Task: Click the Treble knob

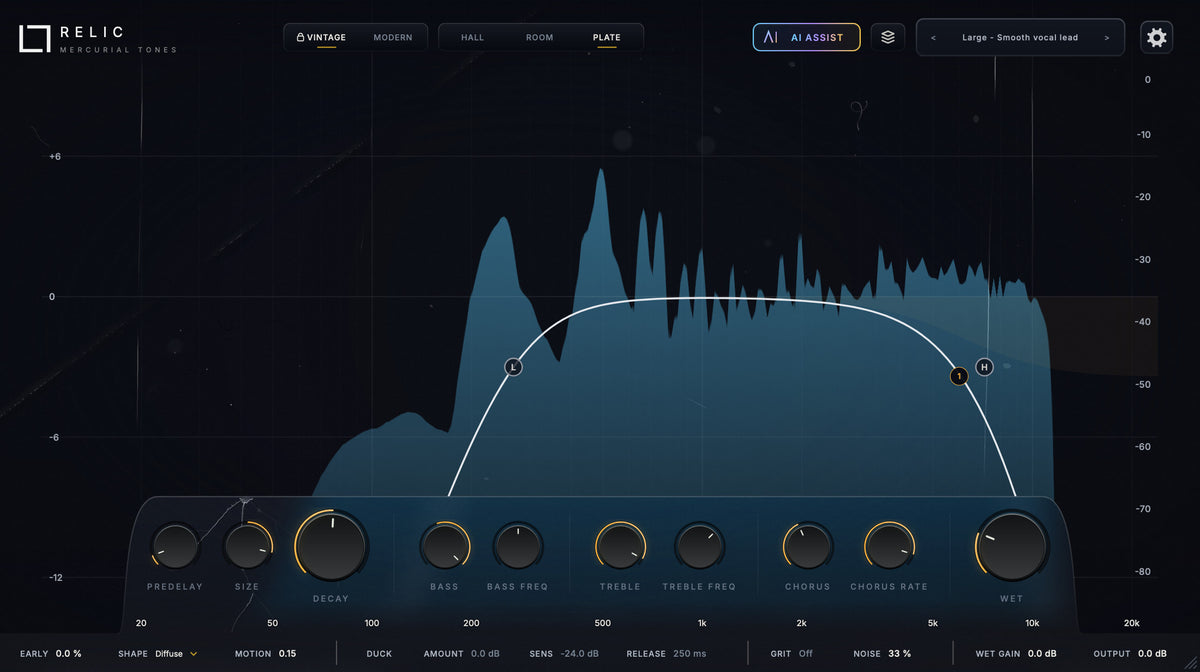Action: (620, 546)
